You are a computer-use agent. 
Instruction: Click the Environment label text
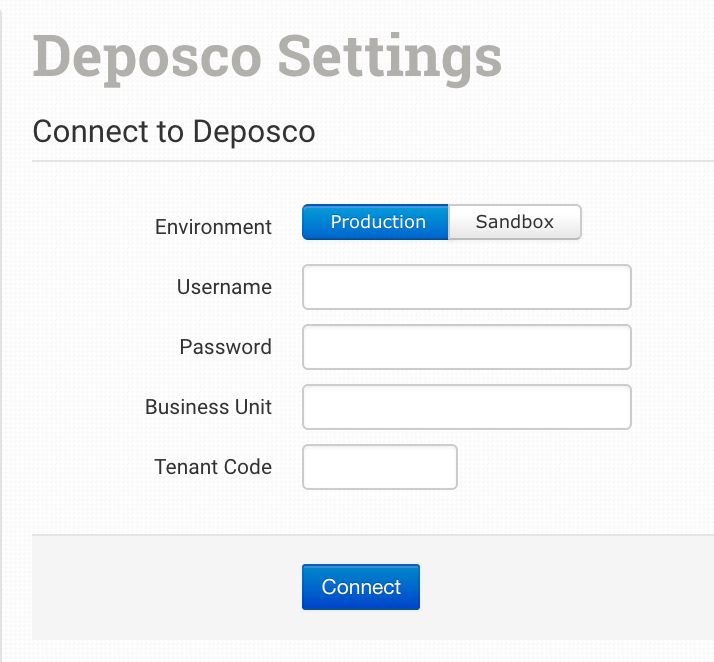point(213,227)
